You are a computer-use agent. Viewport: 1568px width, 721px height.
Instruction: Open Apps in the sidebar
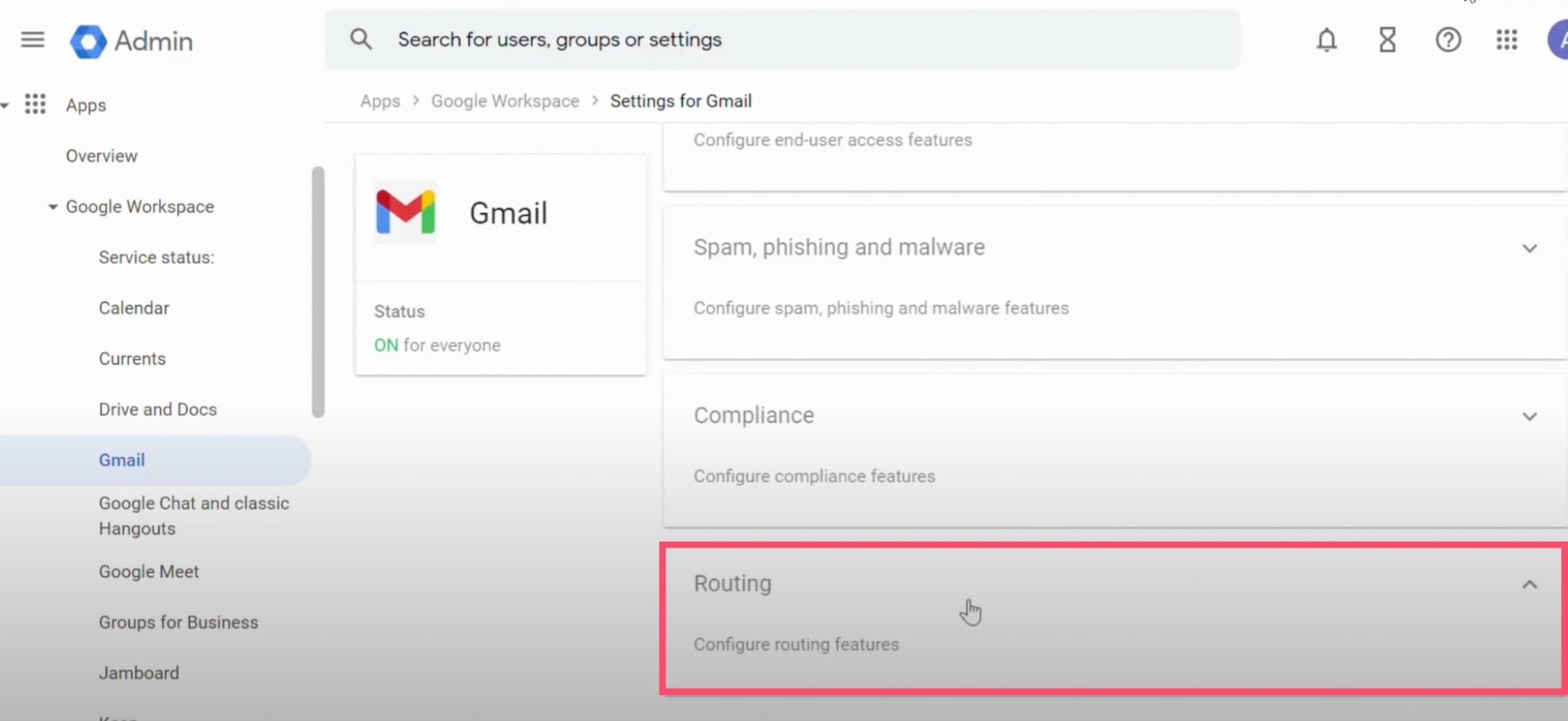[x=85, y=105]
